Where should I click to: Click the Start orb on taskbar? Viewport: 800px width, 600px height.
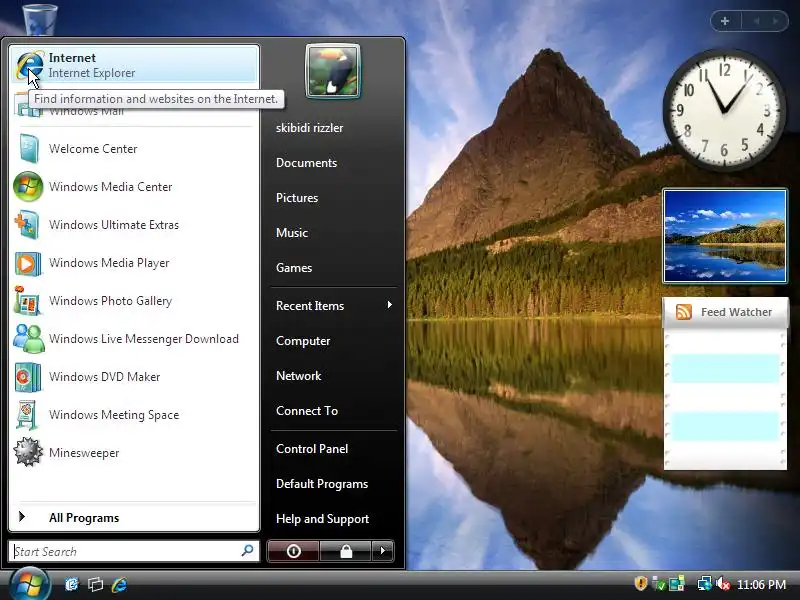click(x=29, y=584)
